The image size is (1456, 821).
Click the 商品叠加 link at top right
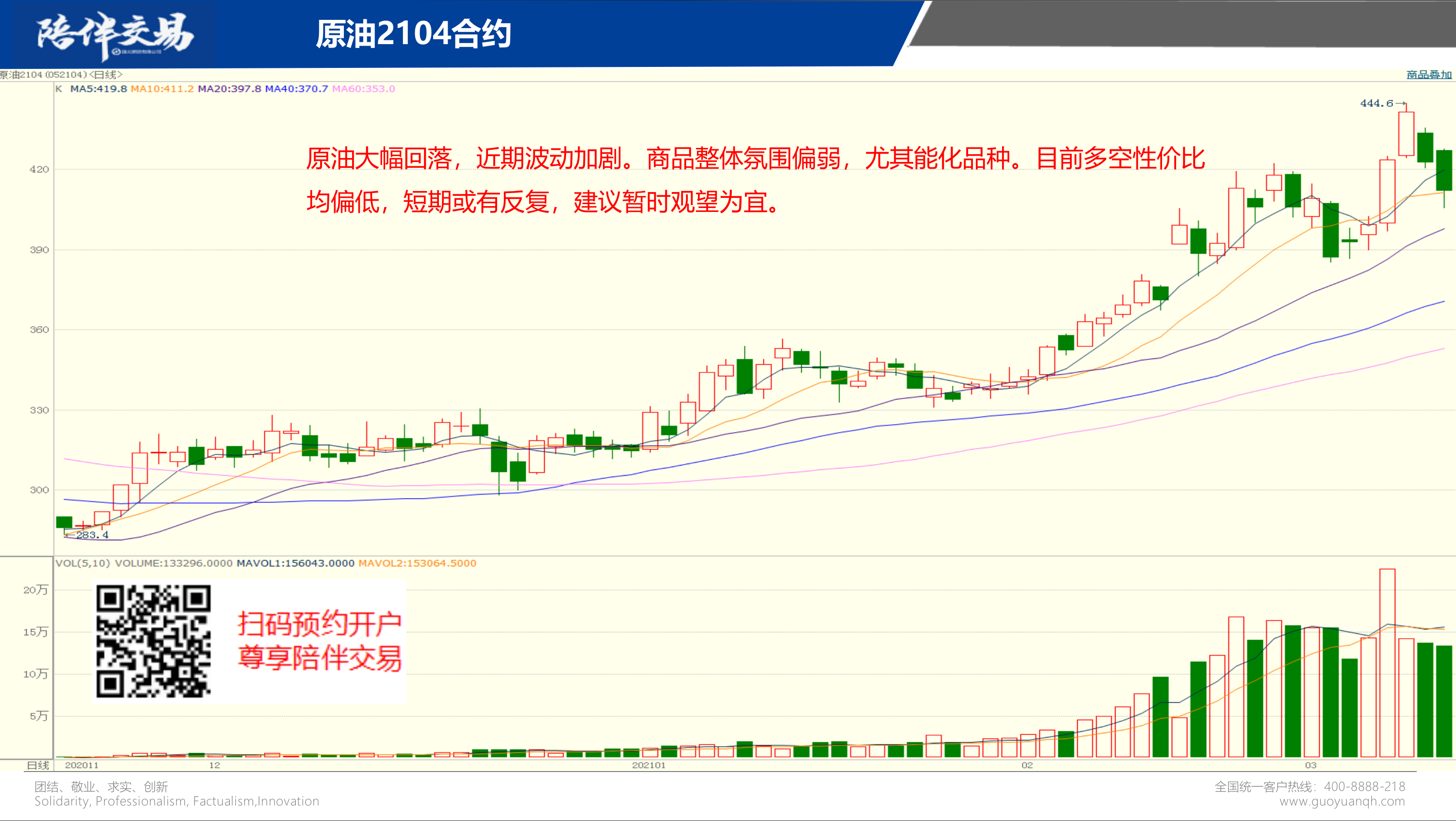point(1428,75)
